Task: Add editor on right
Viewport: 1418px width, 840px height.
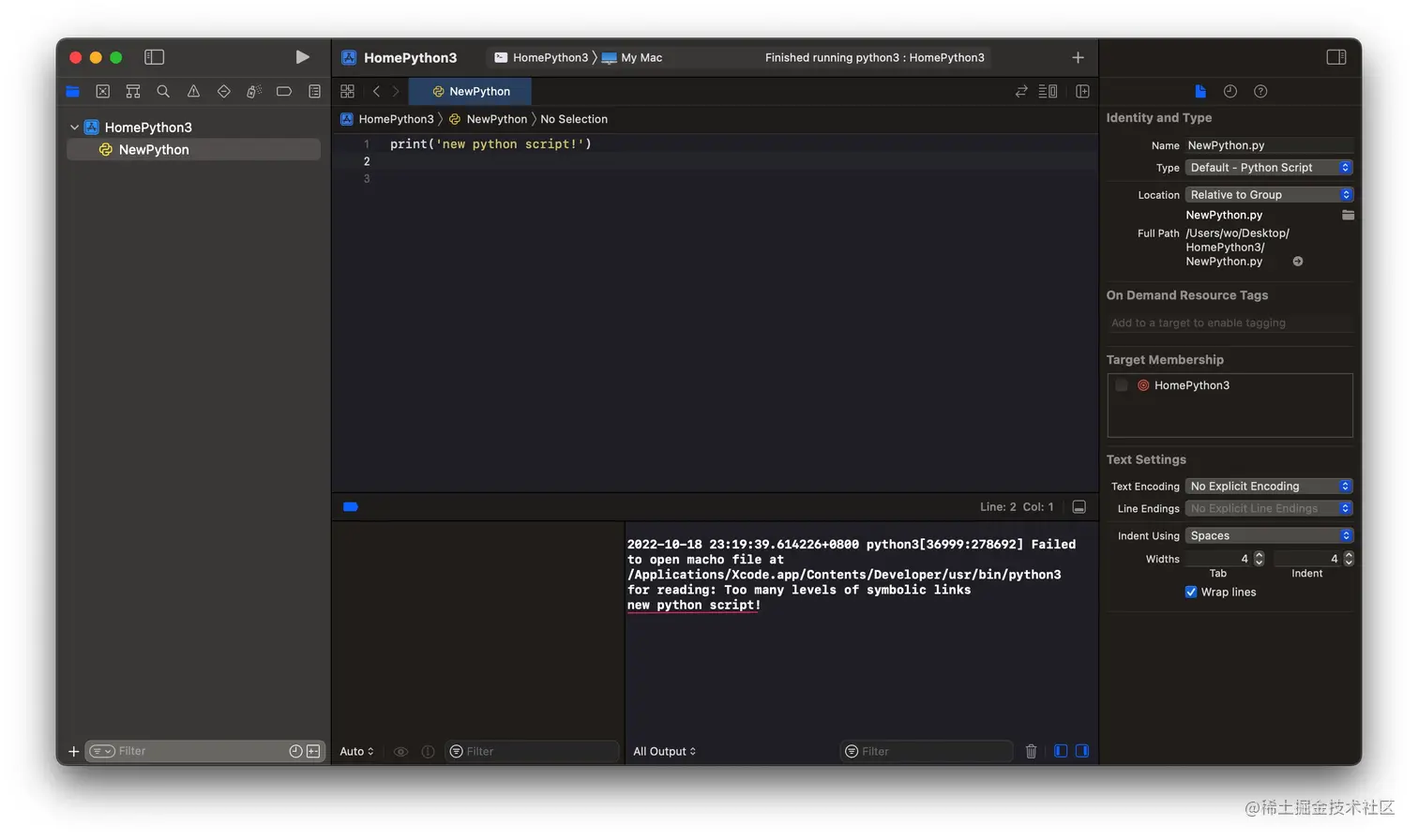Action: (x=1082, y=91)
